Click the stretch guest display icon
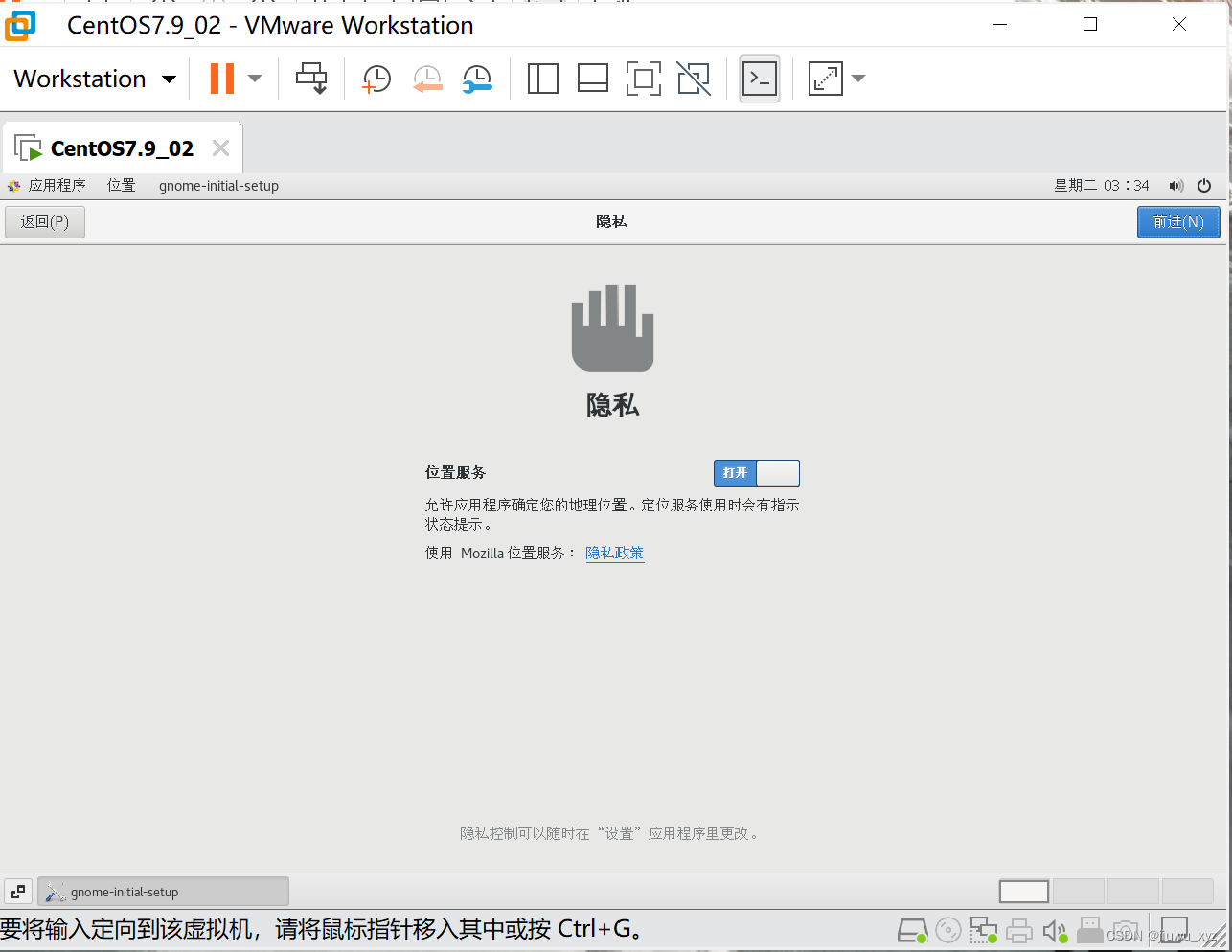The height and width of the screenshot is (952, 1232). click(825, 79)
